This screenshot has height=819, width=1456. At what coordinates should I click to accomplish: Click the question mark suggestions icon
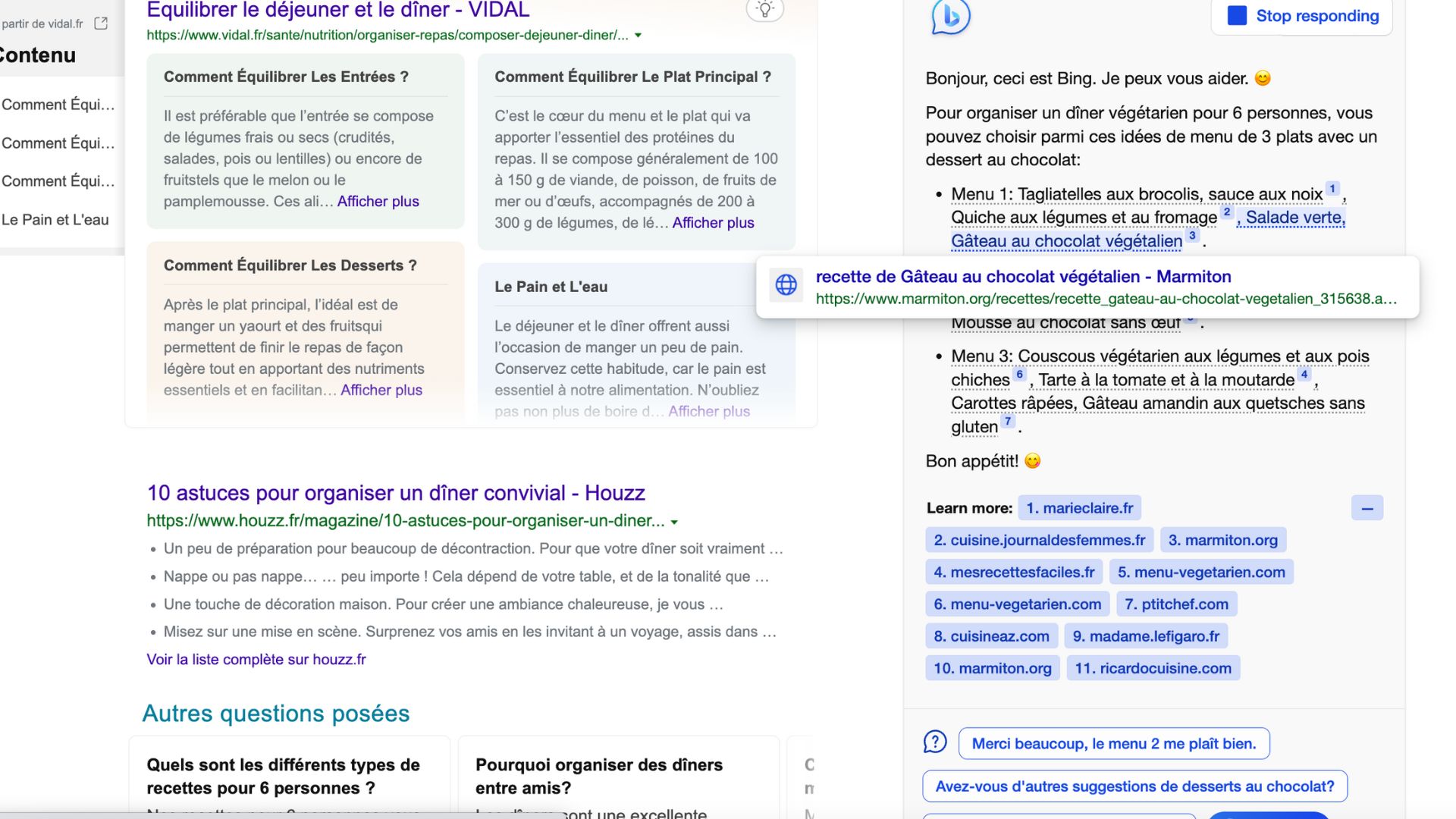(935, 742)
